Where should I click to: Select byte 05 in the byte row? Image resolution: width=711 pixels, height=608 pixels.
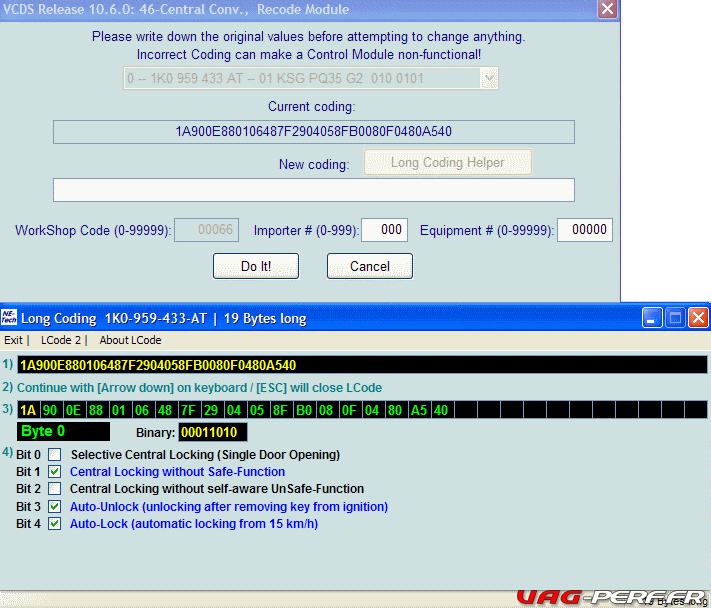tap(259, 410)
